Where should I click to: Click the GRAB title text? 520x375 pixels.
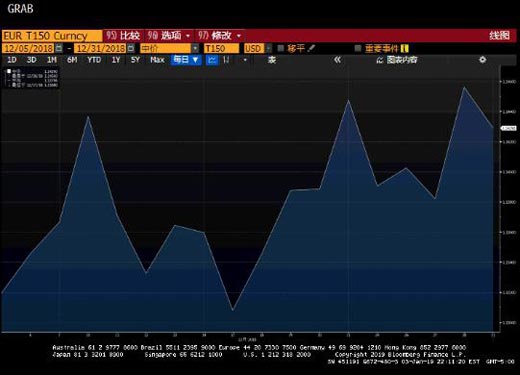pyautogui.click(x=20, y=9)
